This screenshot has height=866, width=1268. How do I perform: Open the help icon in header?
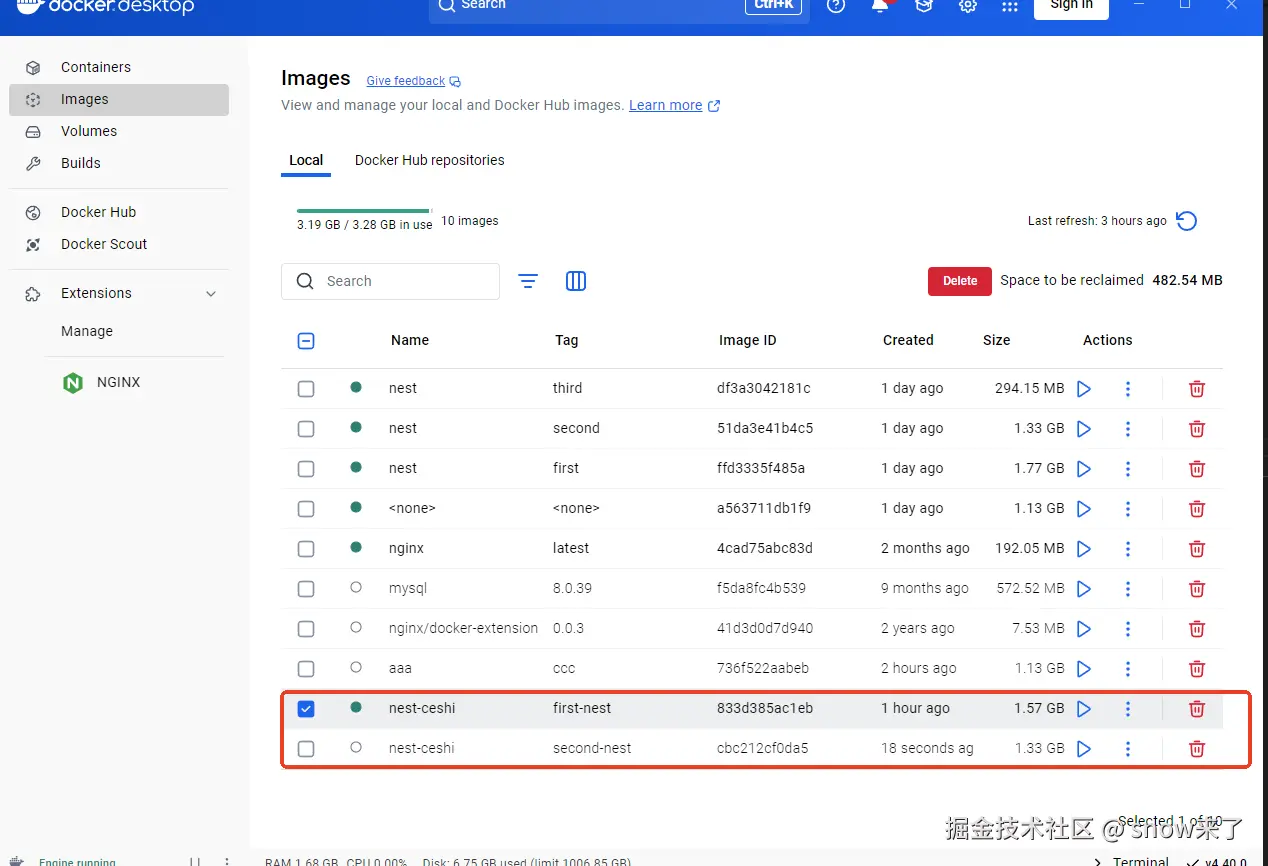point(836,6)
